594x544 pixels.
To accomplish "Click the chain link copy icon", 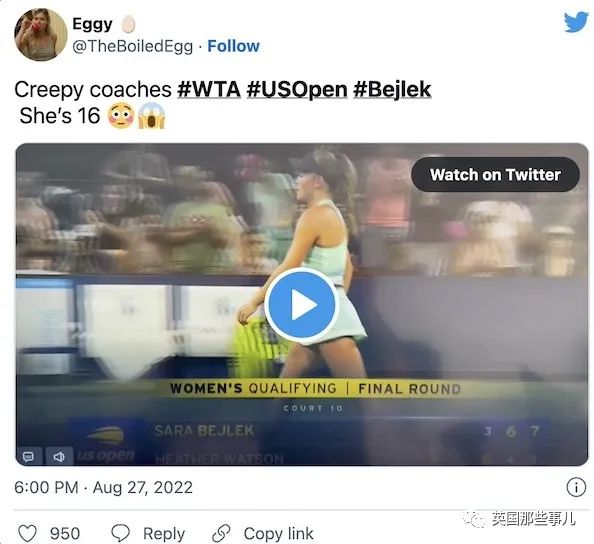I will (x=221, y=533).
